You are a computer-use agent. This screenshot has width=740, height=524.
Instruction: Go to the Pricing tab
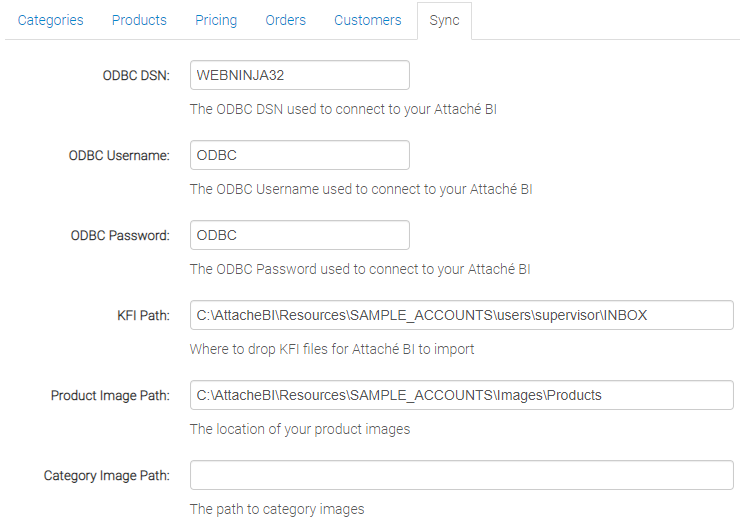coord(216,20)
